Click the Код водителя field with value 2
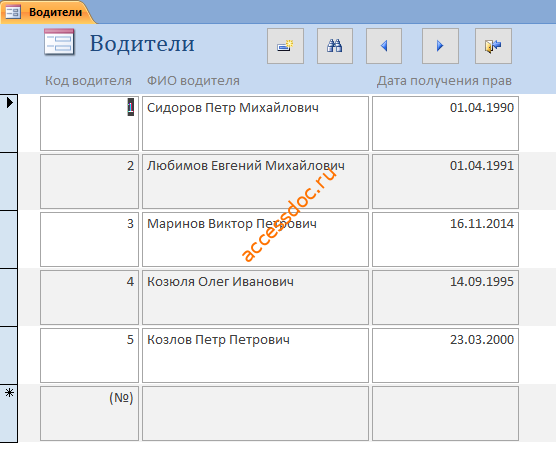556x469 pixels. [89, 182]
